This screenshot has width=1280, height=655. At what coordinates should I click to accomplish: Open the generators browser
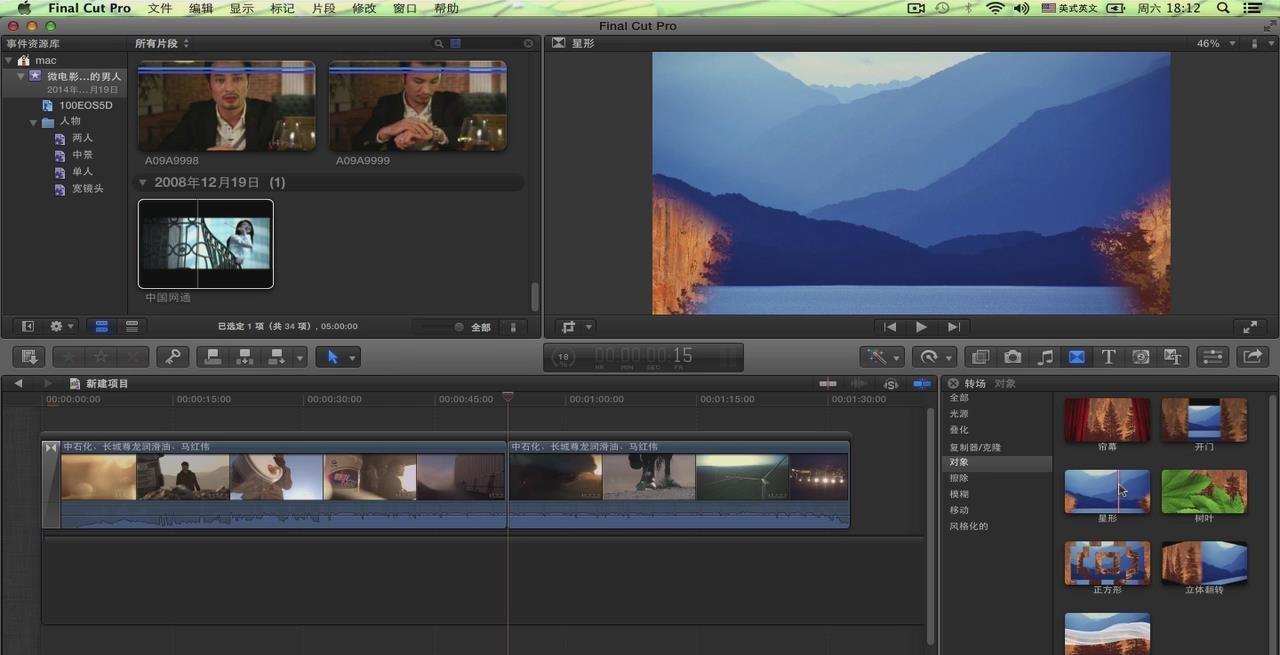coord(1141,357)
